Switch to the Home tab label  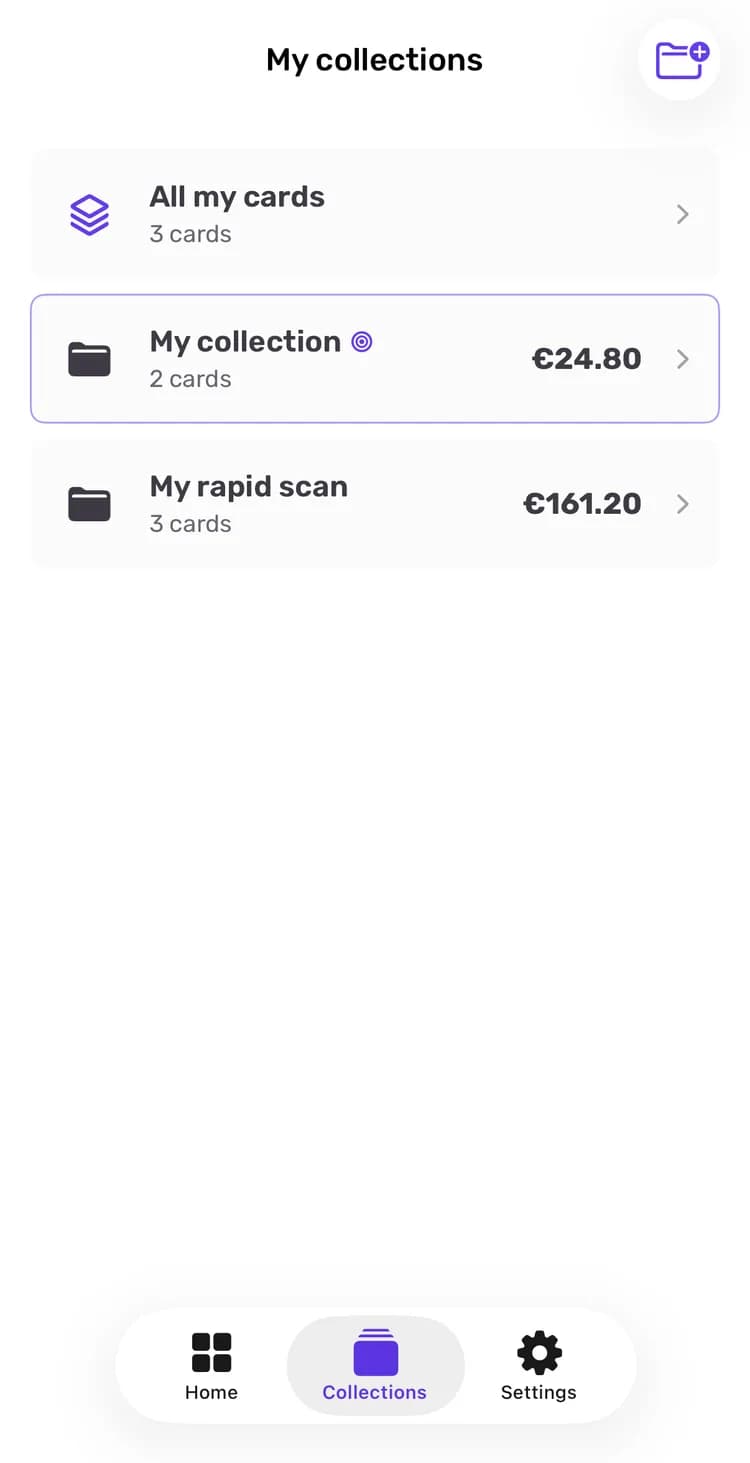tap(211, 1392)
